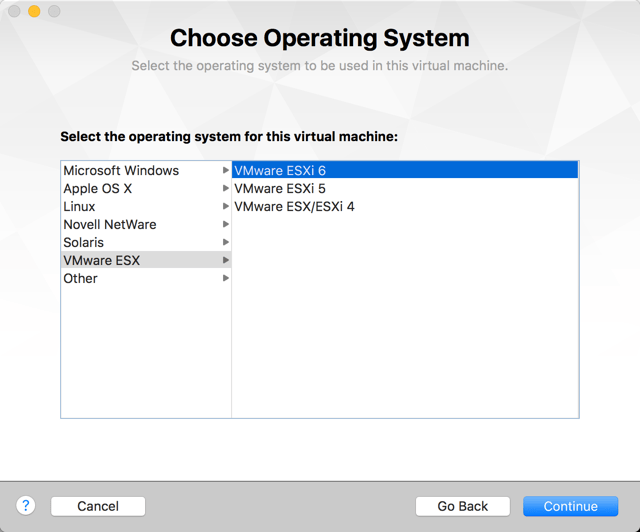Click the help question mark icon
Image resolution: width=640 pixels, height=532 pixels.
click(x=26, y=506)
